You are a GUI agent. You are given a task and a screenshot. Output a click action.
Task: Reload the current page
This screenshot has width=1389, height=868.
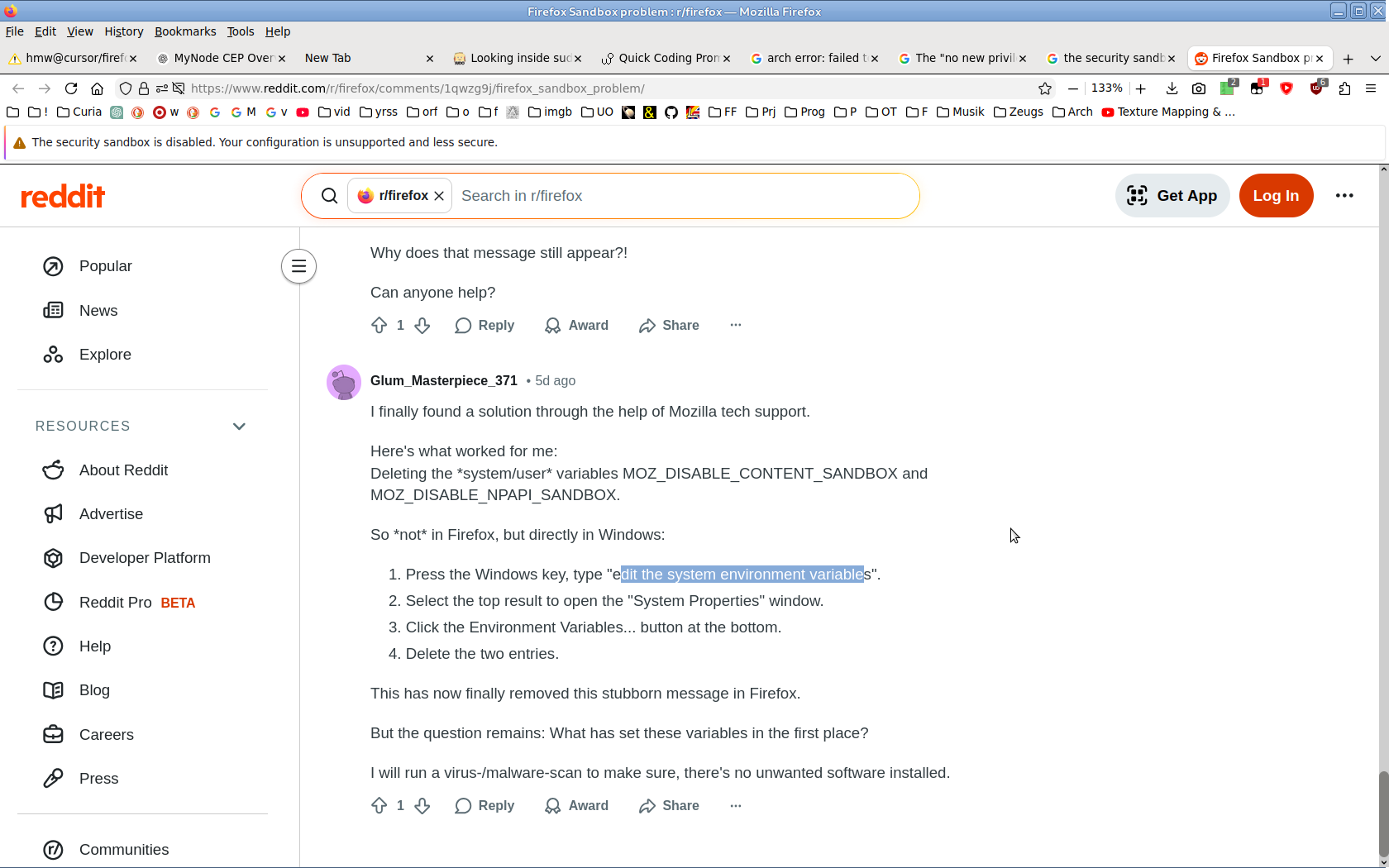pyautogui.click(x=71, y=88)
